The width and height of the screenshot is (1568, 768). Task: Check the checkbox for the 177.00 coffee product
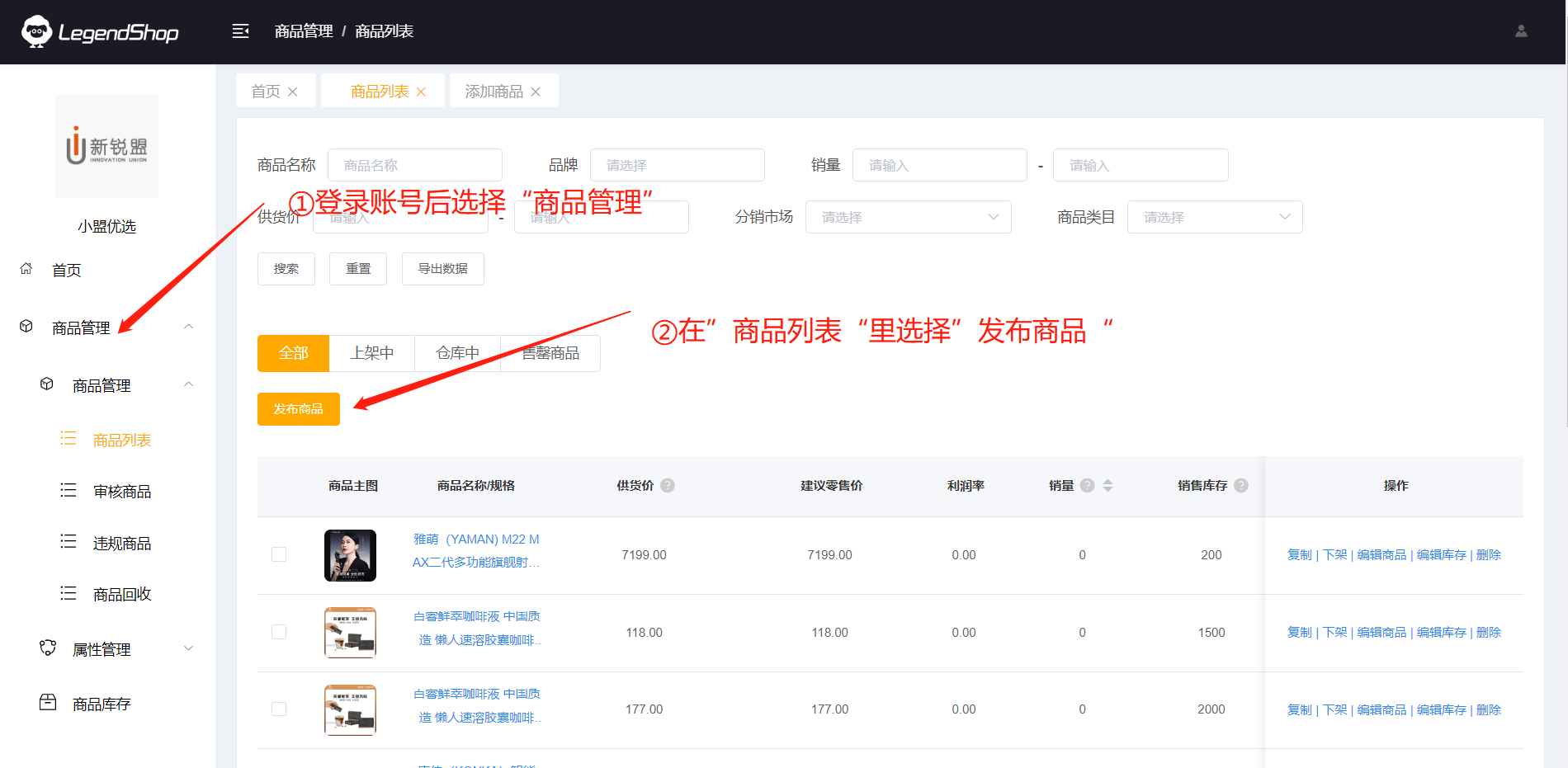tap(279, 709)
